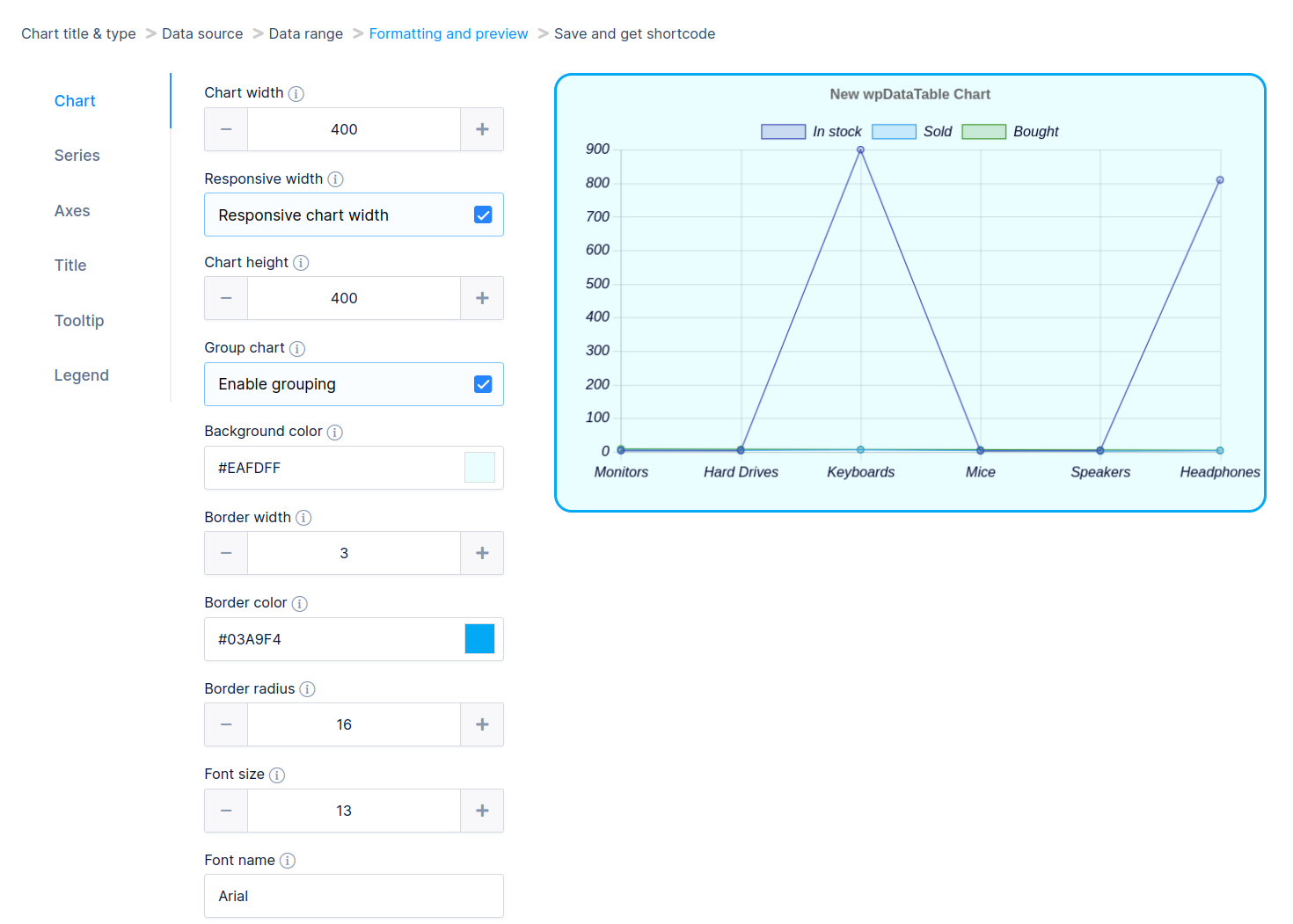Screen dimensions: 1293x924
Task: Open the Border color swatch picker
Action: click(479, 639)
